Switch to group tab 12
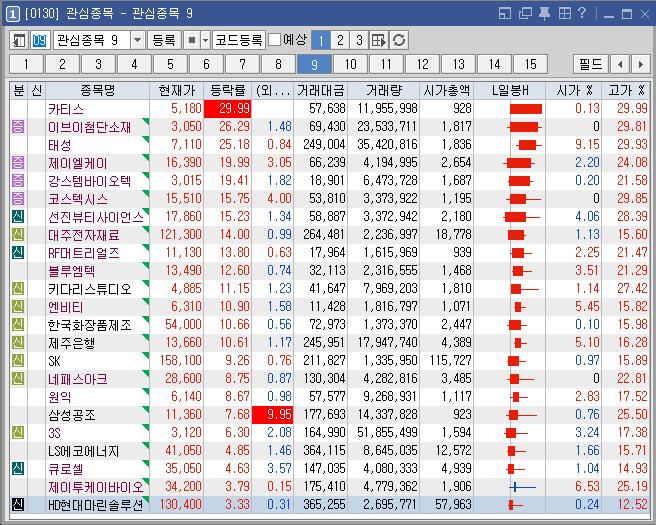 (x=423, y=64)
